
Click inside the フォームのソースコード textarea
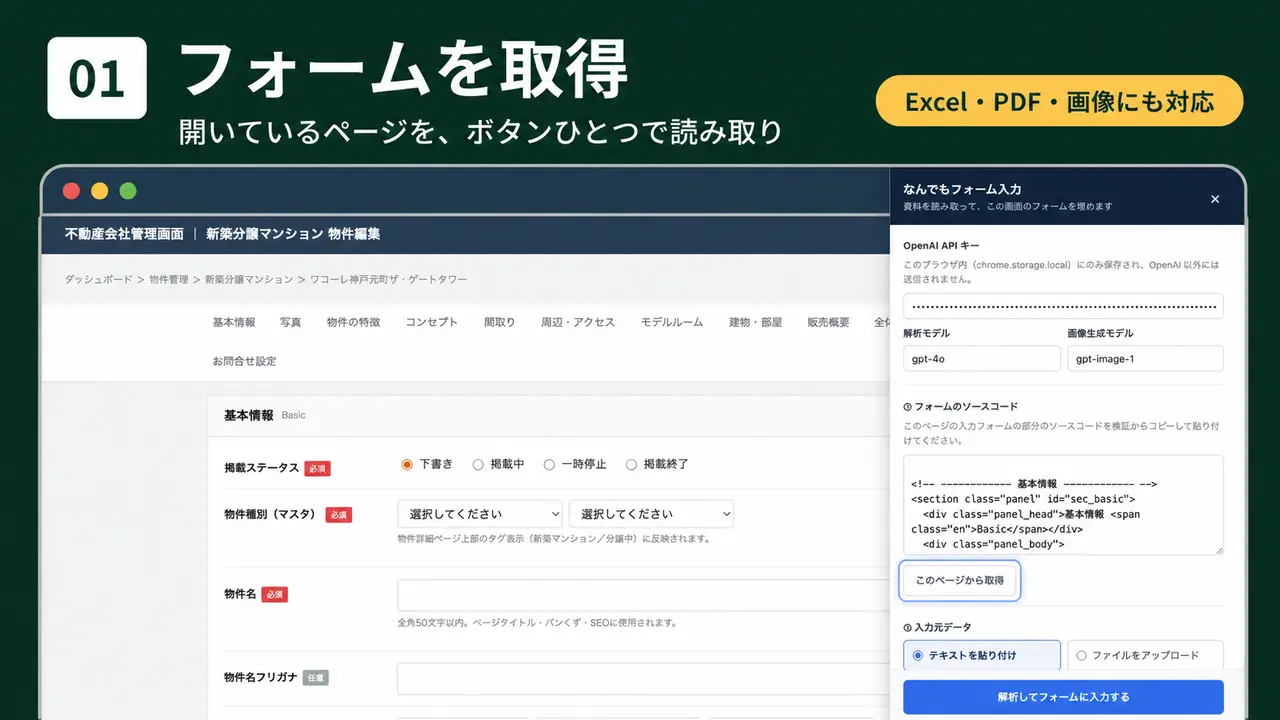1063,505
